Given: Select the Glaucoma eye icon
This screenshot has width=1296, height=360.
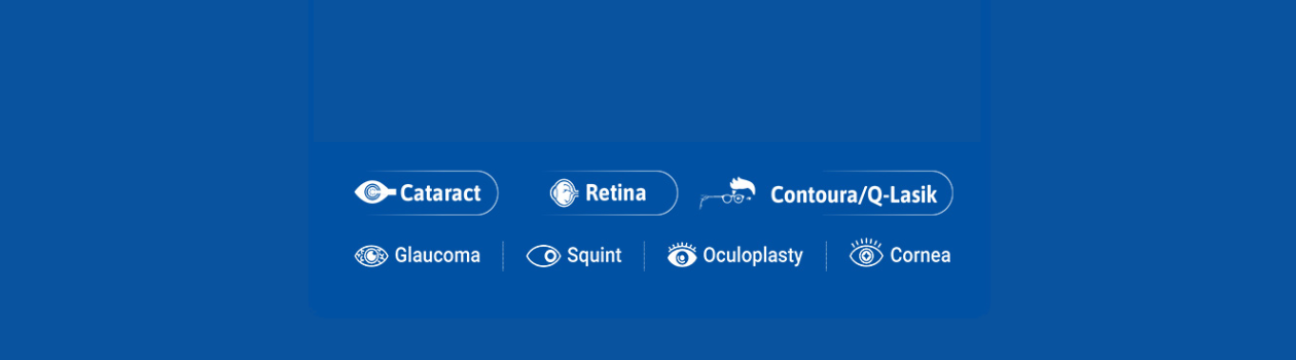Looking at the screenshot, I should click(x=371, y=256).
